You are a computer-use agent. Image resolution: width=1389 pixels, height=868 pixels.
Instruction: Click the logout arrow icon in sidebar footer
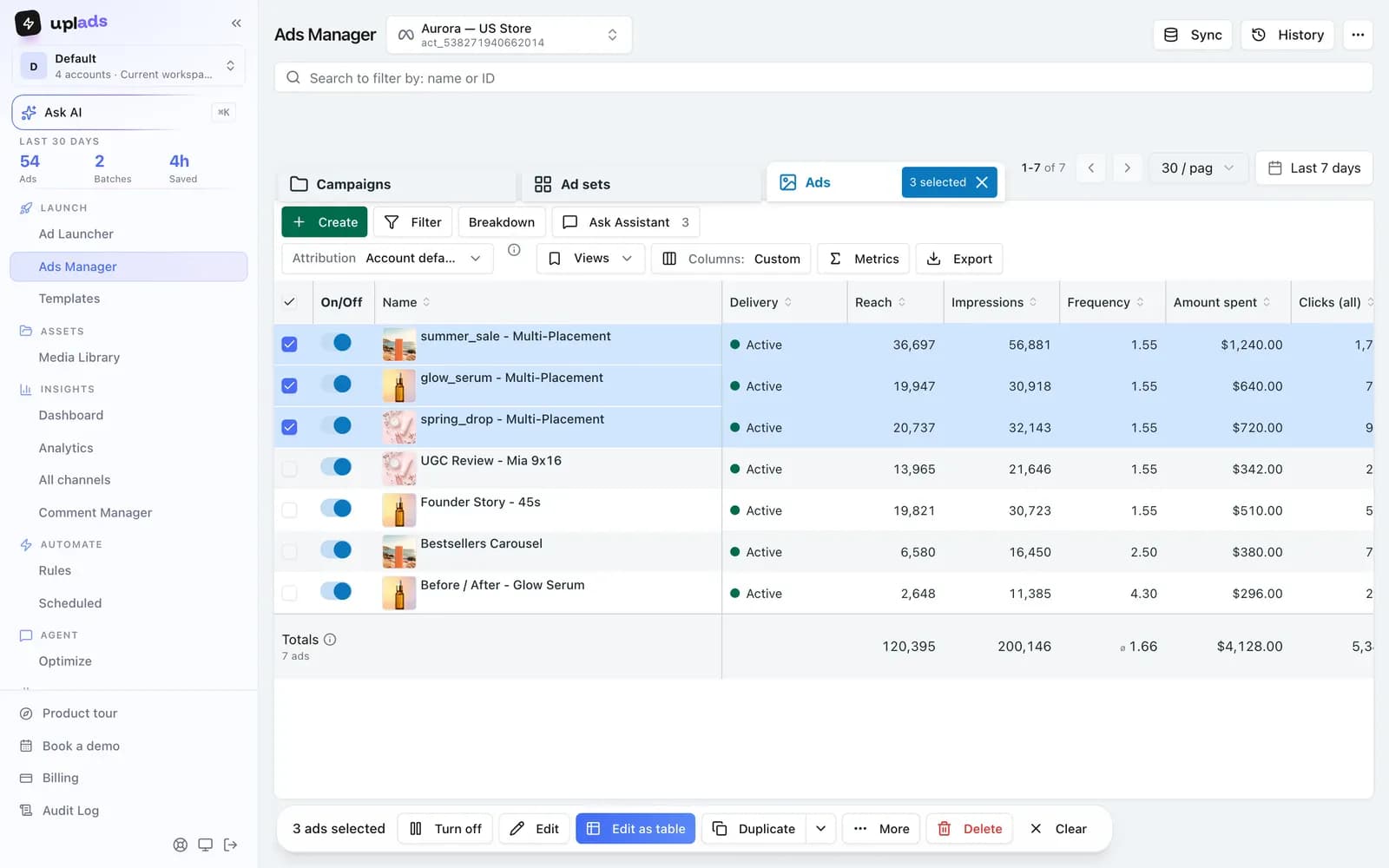230,845
